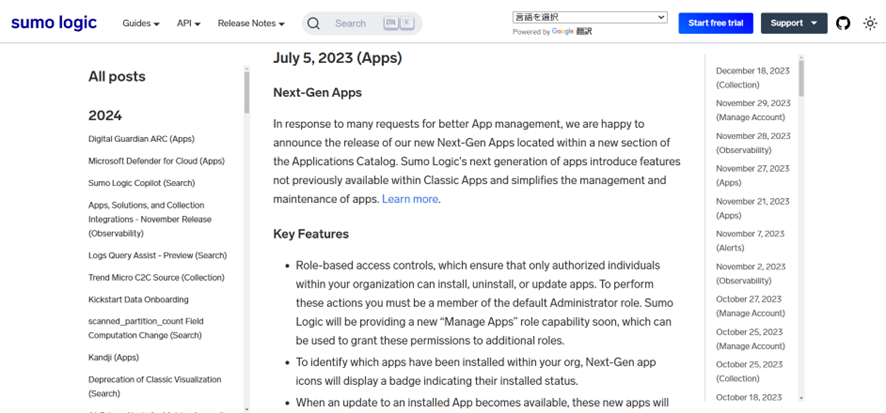Click left sidebar scroll-down arrow
The height and width of the screenshot is (413, 886).
pos(246,408)
